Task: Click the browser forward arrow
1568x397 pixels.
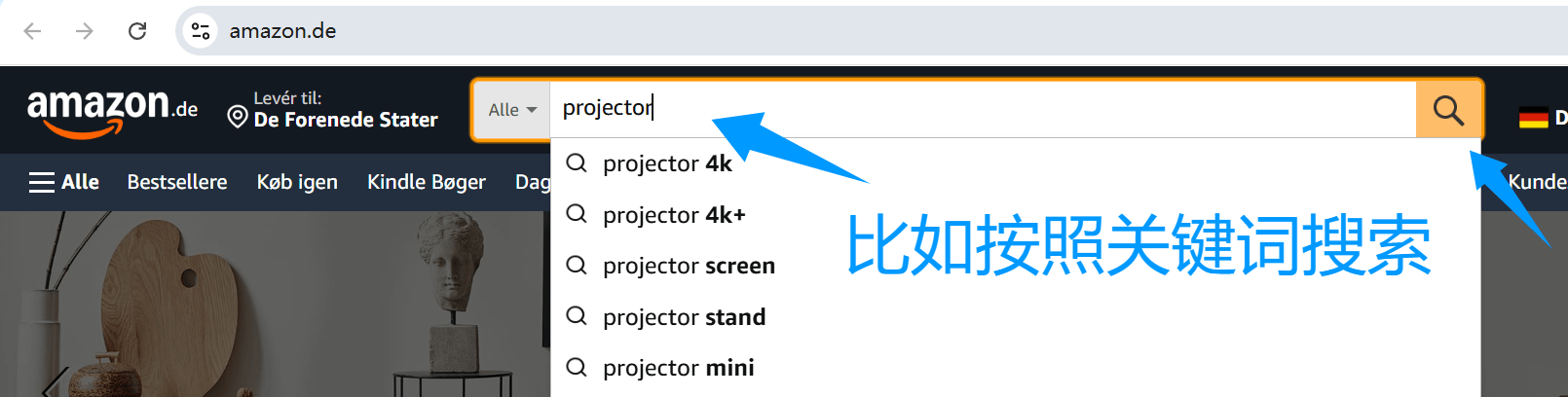Action: (x=85, y=31)
